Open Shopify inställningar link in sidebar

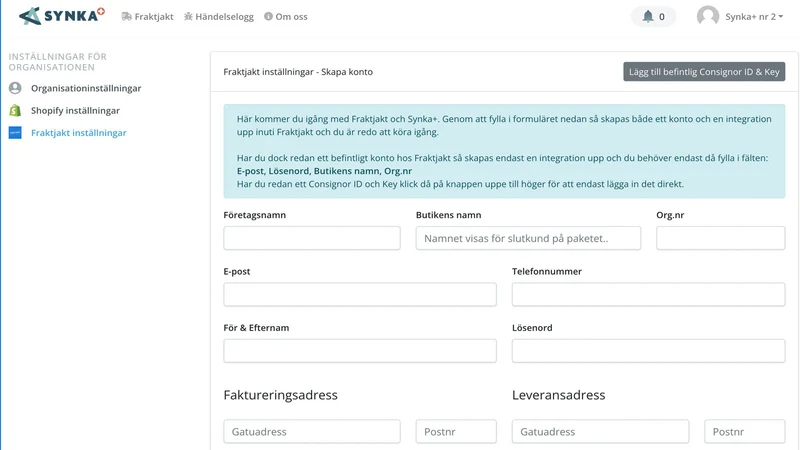[x=75, y=111]
